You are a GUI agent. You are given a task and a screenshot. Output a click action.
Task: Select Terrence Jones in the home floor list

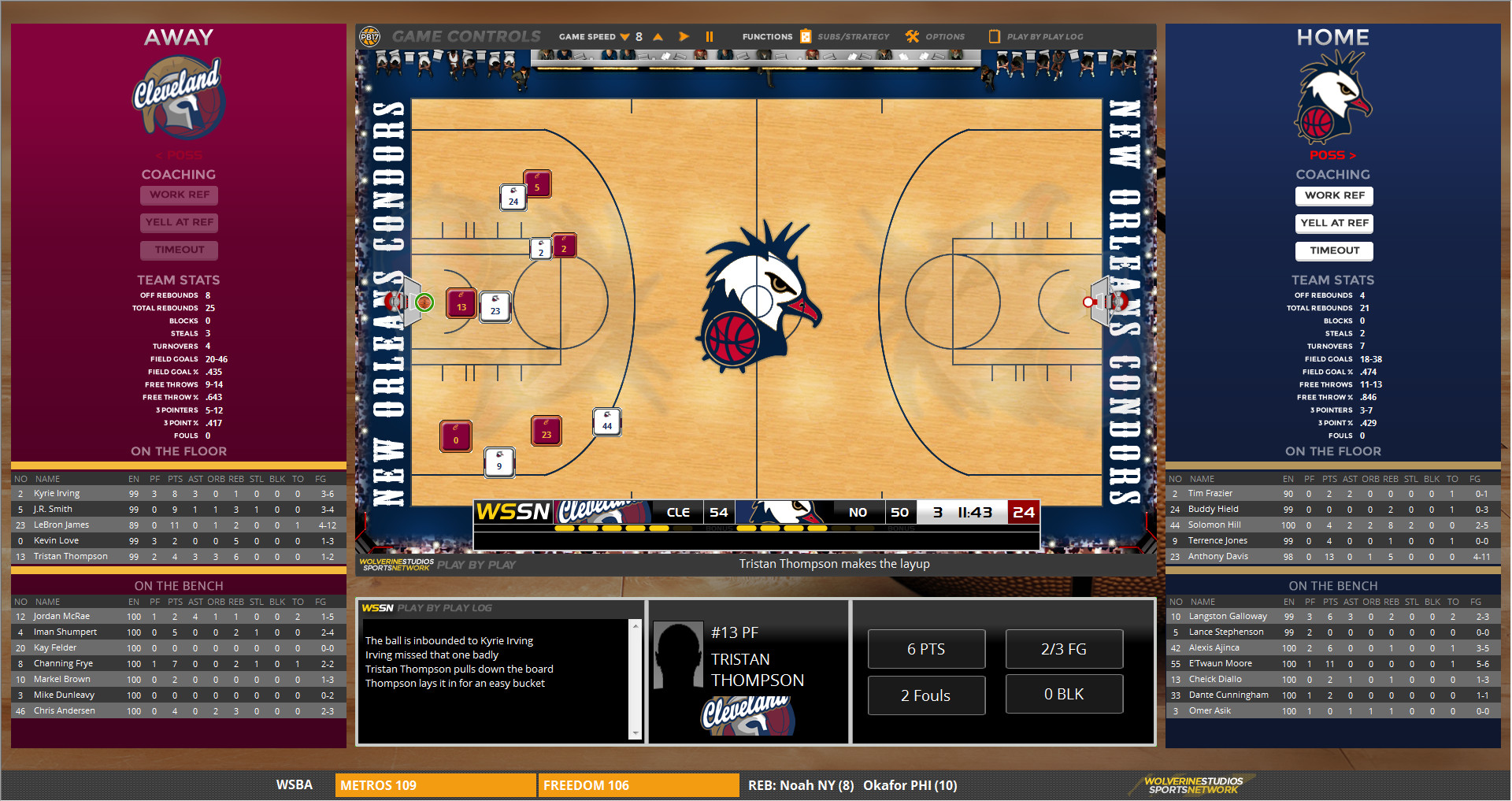click(x=1333, y=541)
